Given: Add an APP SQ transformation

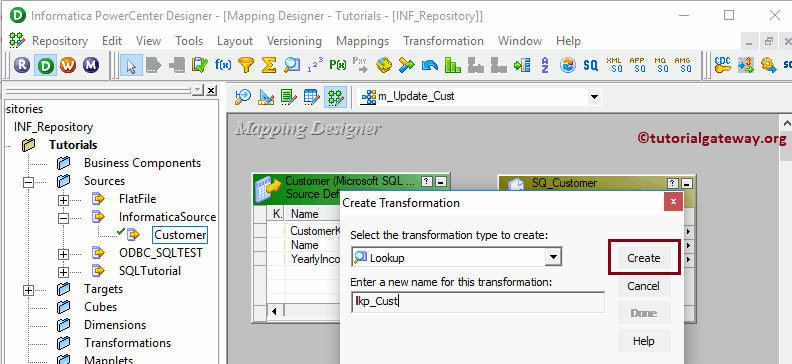Looking at the screenshot, I should pos(637,65).
